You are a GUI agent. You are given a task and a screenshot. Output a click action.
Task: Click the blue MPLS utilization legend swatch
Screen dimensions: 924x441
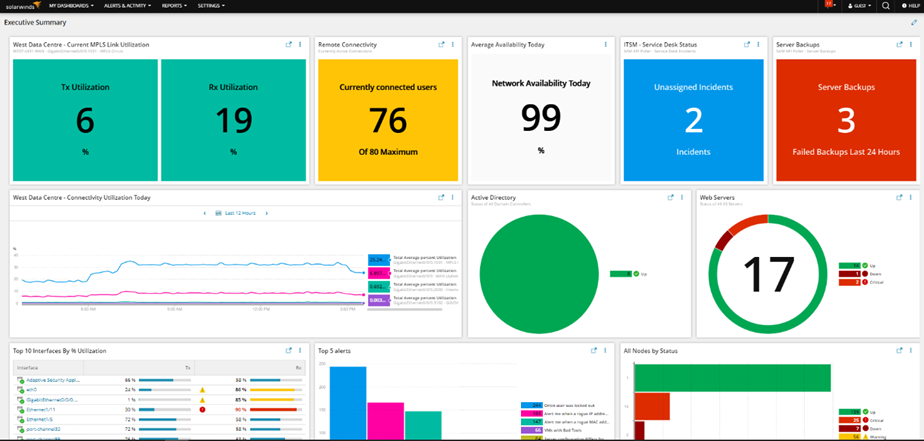click(x=378, y=259)
